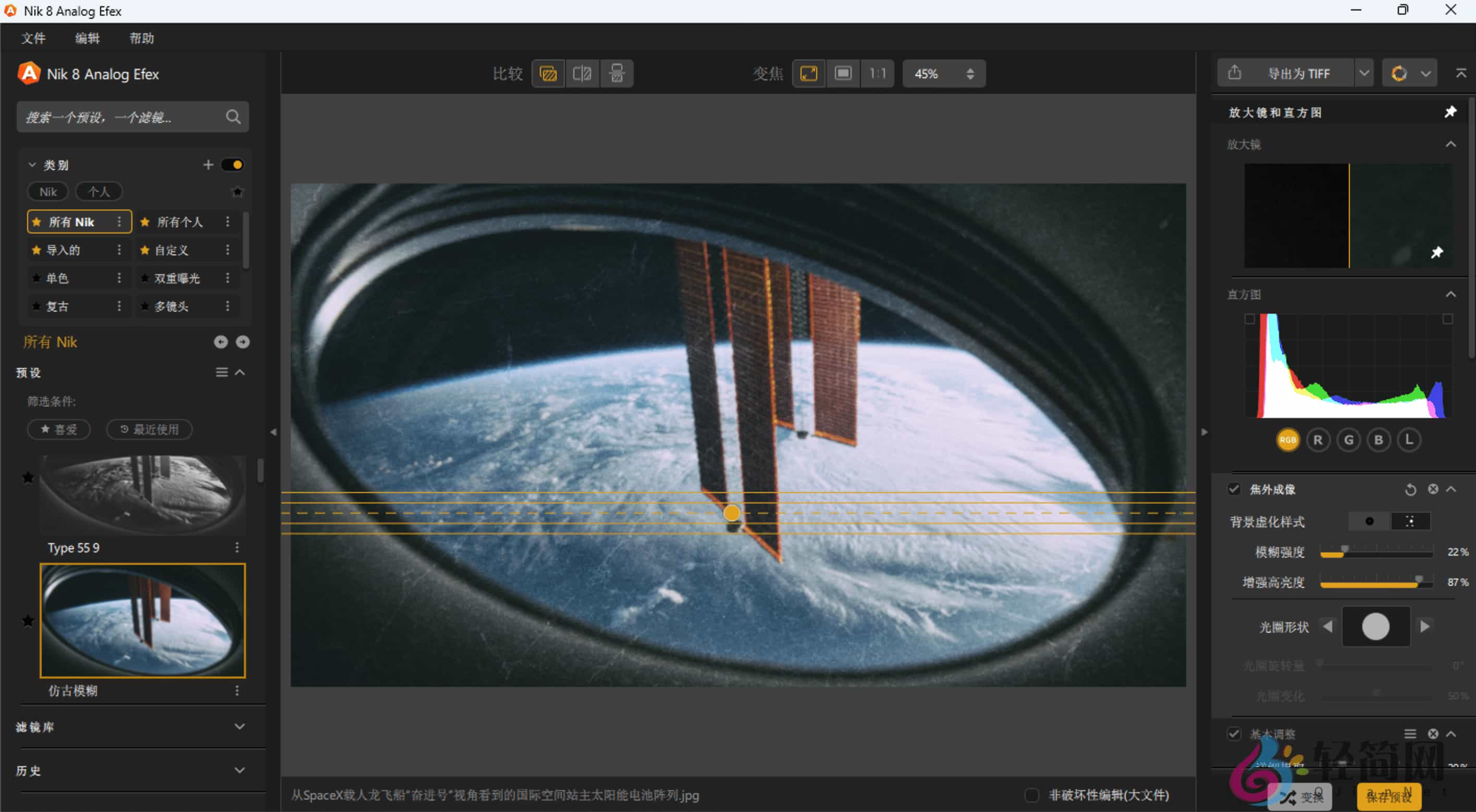The image size is (1476, 812).
Task: Expand the 历史 history panel
Action: (240, 770)
